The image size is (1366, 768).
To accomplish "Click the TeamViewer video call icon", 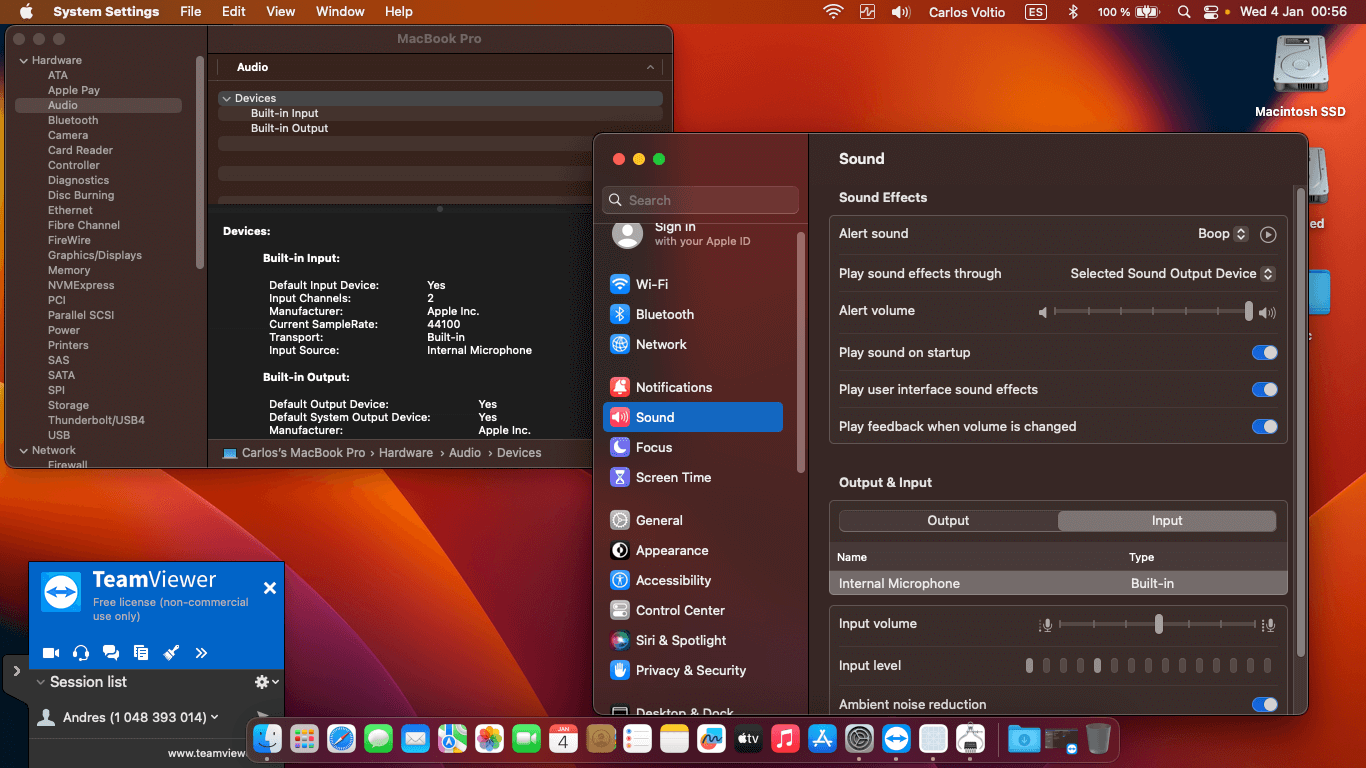I will (51, 653).
